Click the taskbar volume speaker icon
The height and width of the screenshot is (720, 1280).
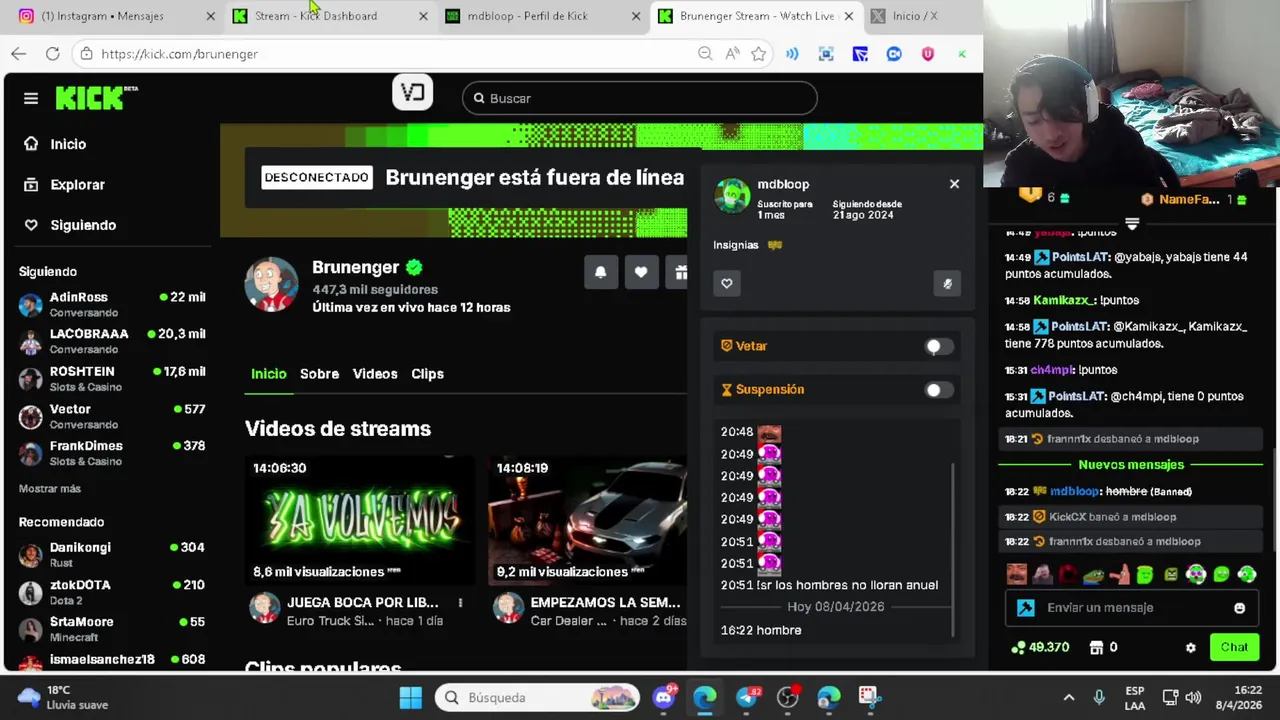pos(1193,697)
